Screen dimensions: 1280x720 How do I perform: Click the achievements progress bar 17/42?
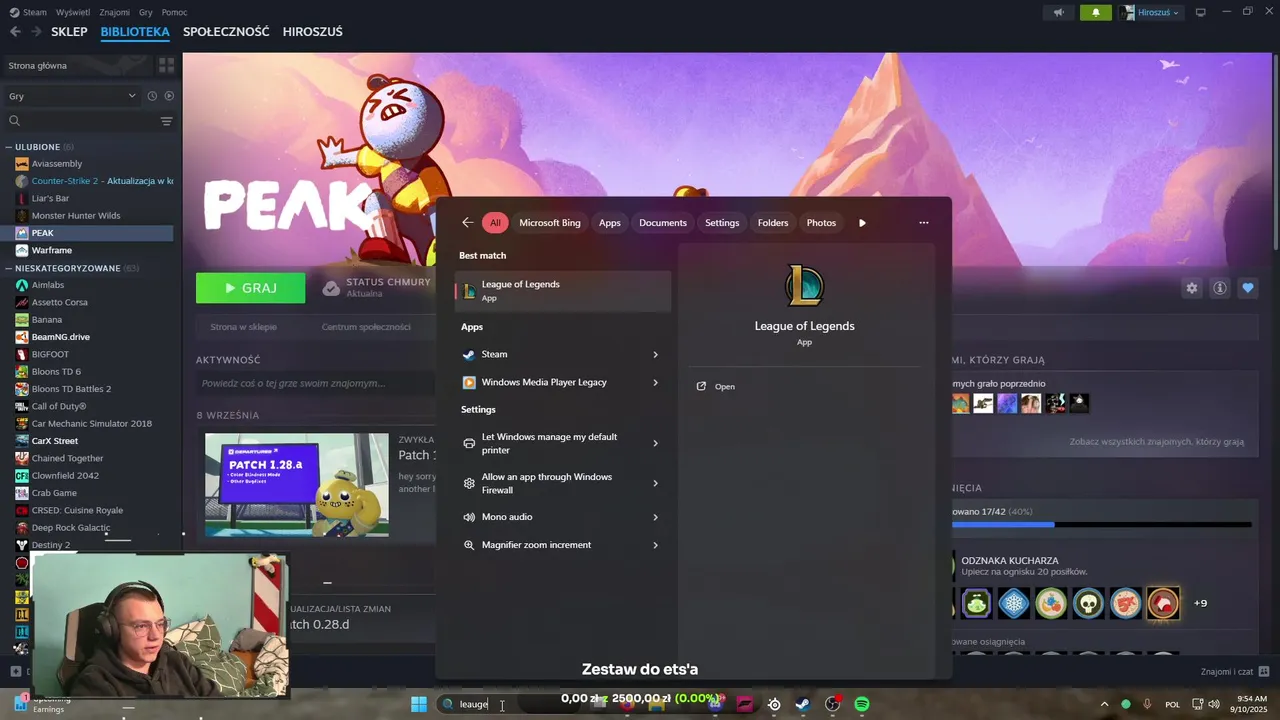(1101, 524)
